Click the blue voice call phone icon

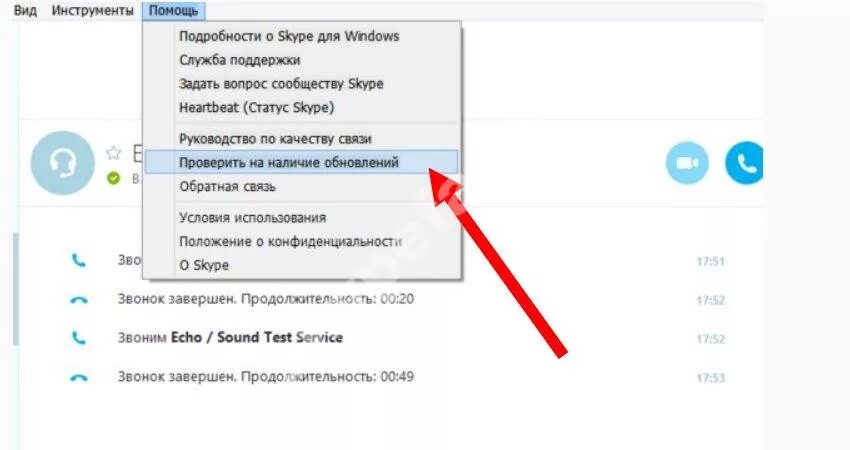coord(745,163)
